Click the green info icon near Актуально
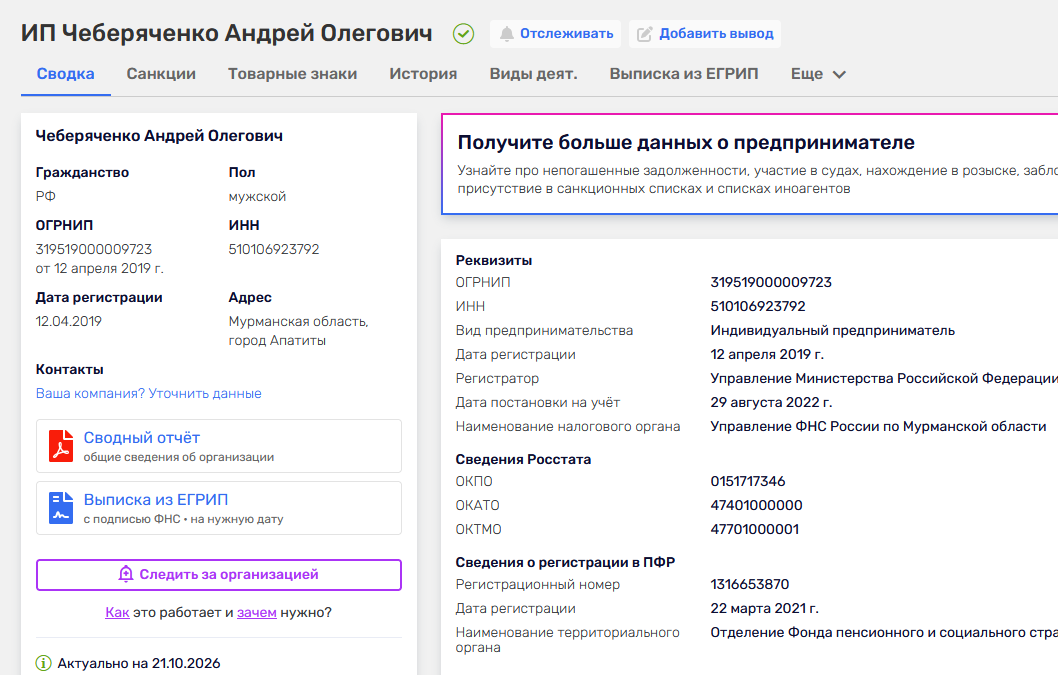 coord(43,663)
